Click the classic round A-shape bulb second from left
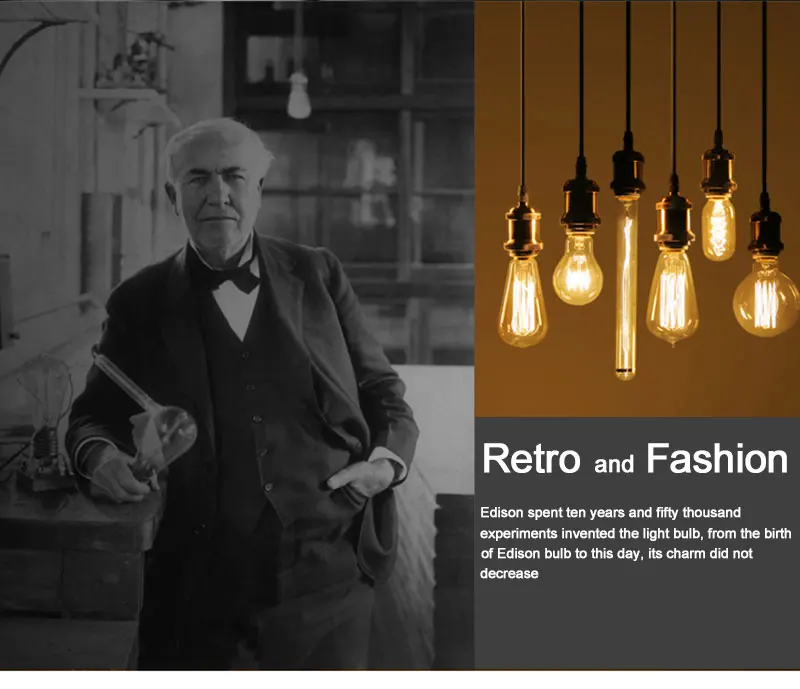 [x=578, y=269]
